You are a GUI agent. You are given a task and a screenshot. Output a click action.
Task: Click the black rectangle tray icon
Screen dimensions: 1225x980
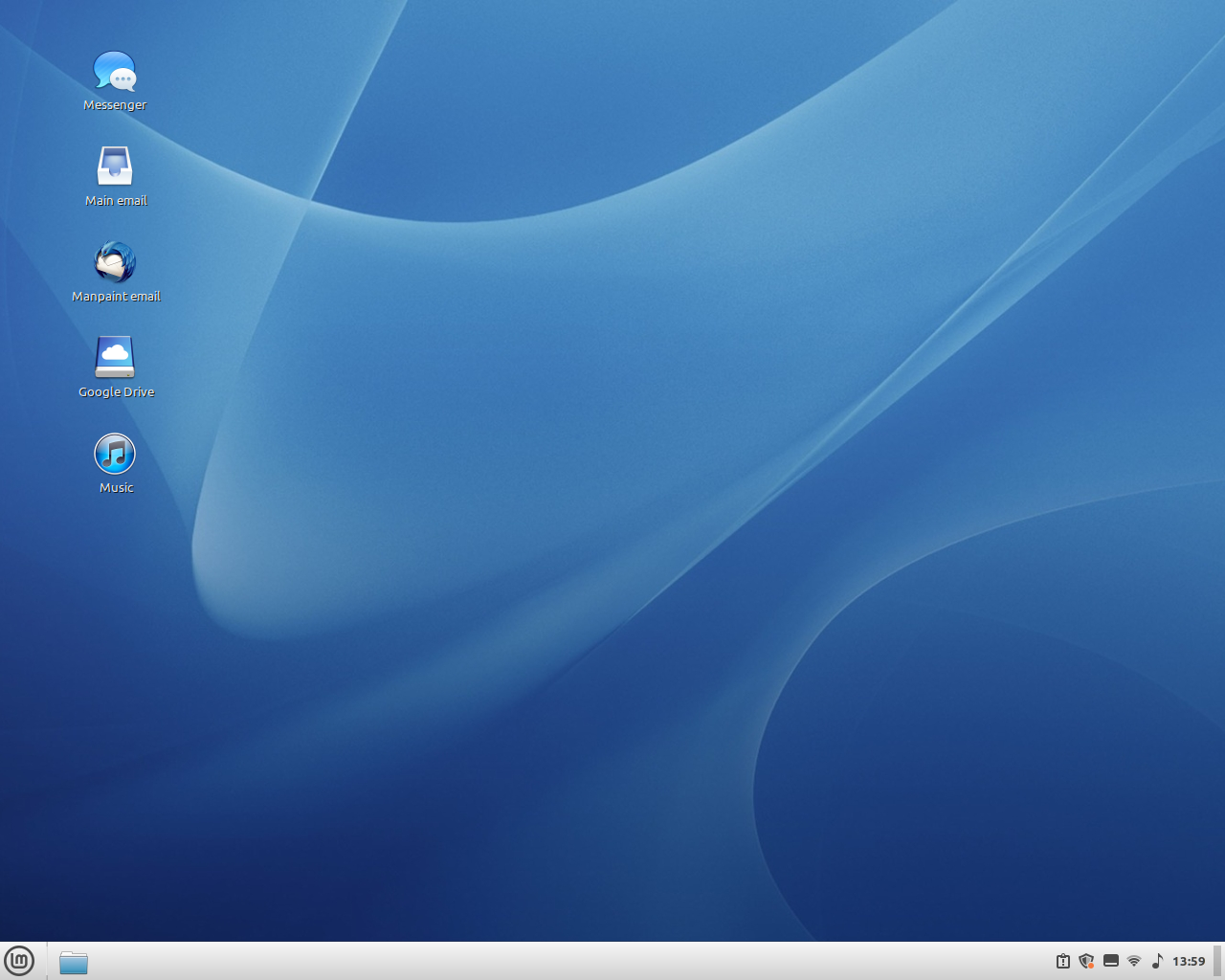pyautogui.click(x=1111, y=961)
